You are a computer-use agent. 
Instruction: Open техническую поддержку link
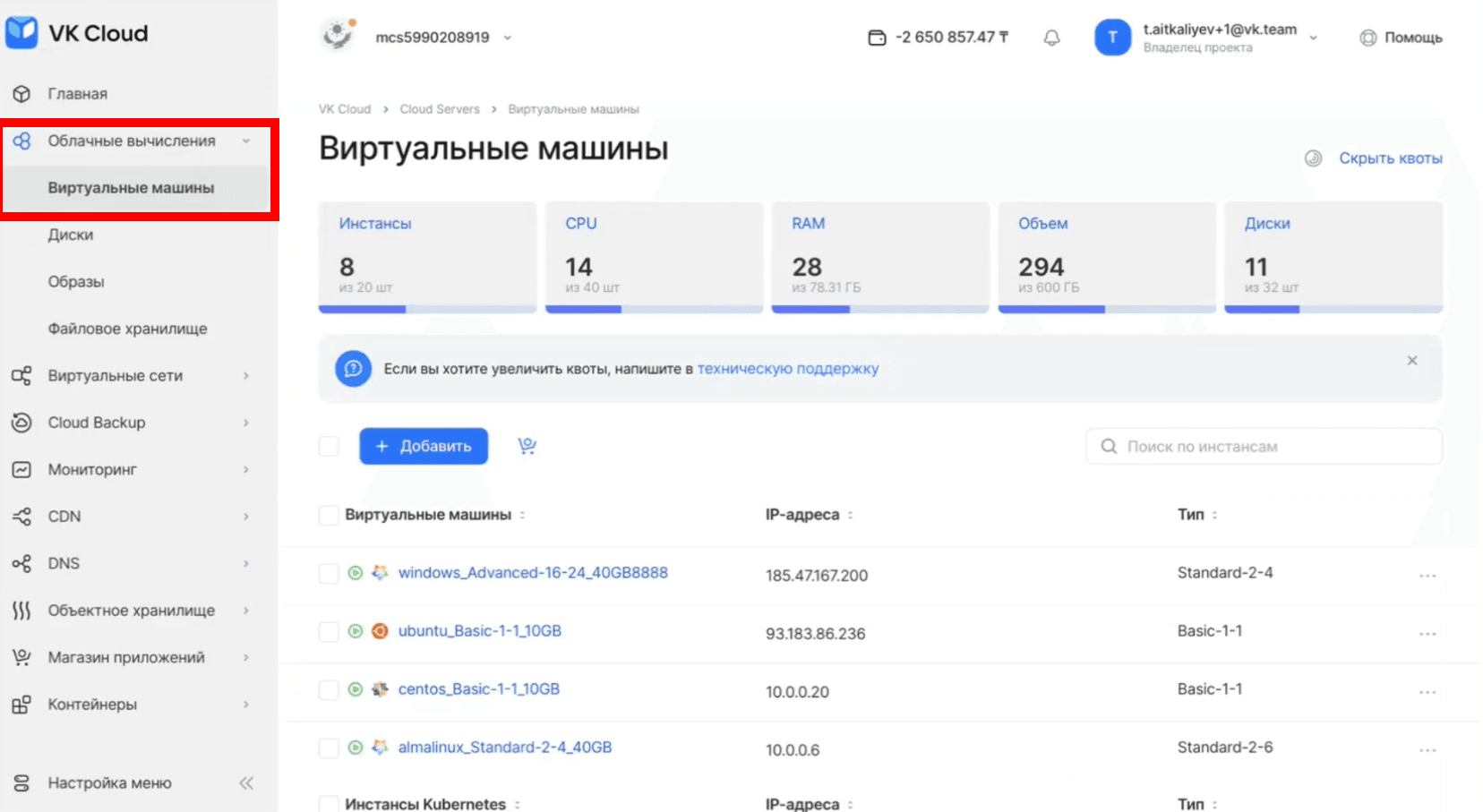click(788, 369)
